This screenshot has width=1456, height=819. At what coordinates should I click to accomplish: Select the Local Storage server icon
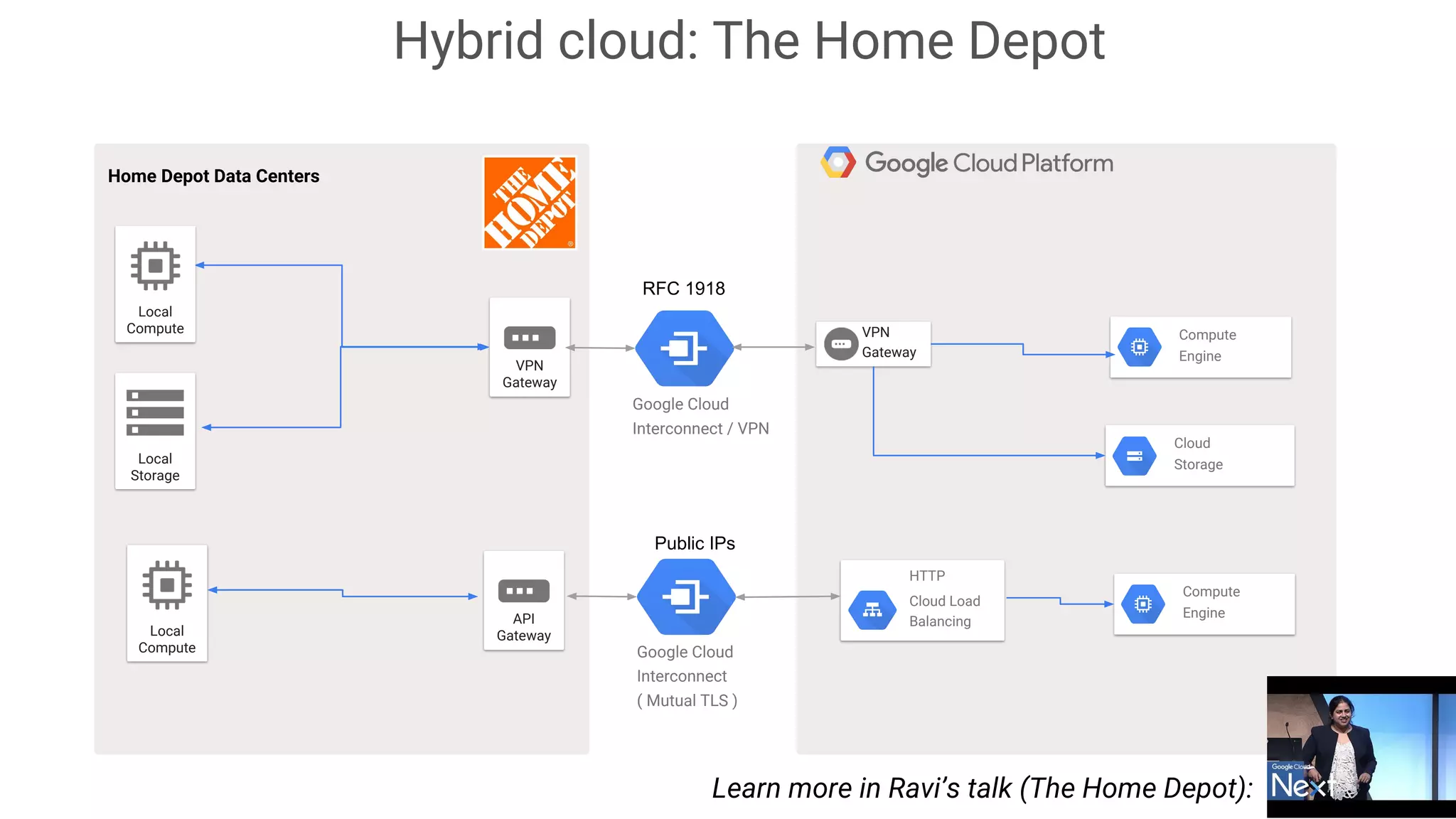[x=155, y=412]
